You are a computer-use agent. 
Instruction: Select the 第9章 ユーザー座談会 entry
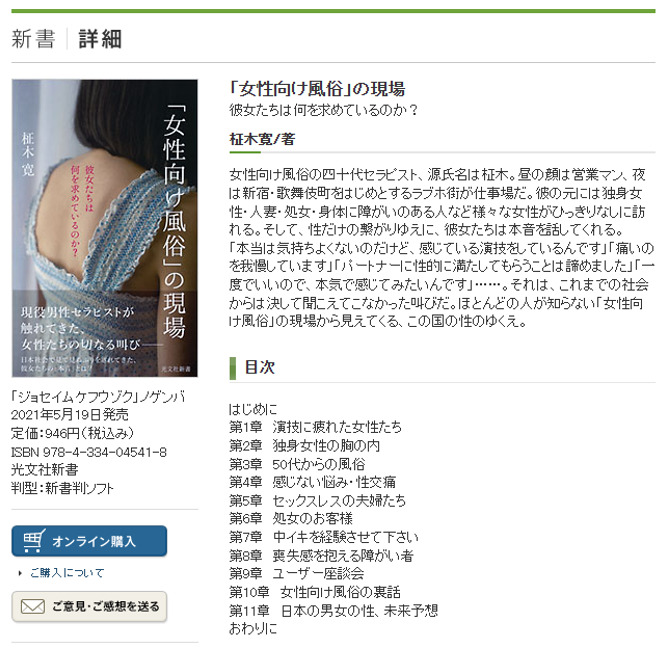pyautogui.click(x=297, y=574)
